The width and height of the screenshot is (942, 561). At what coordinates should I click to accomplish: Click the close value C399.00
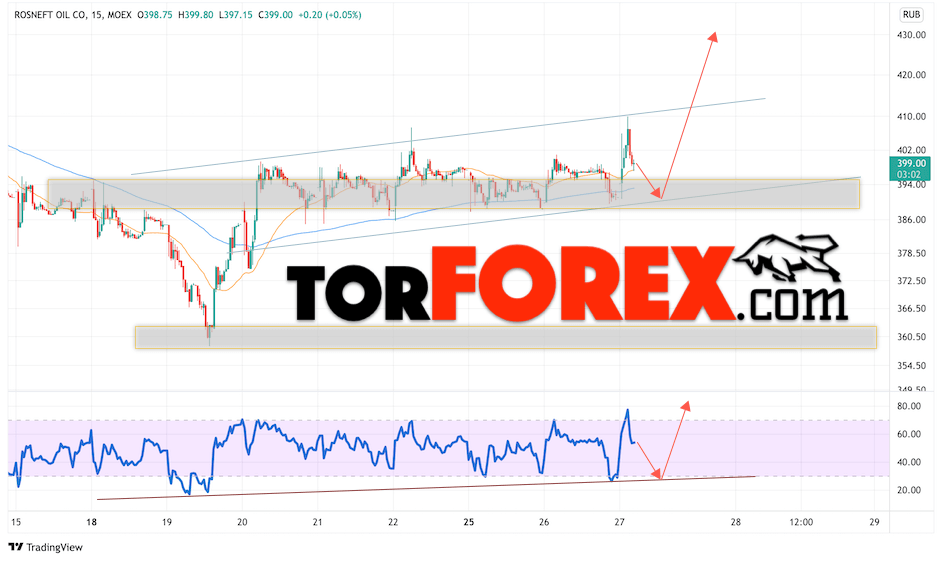point(275,15)
